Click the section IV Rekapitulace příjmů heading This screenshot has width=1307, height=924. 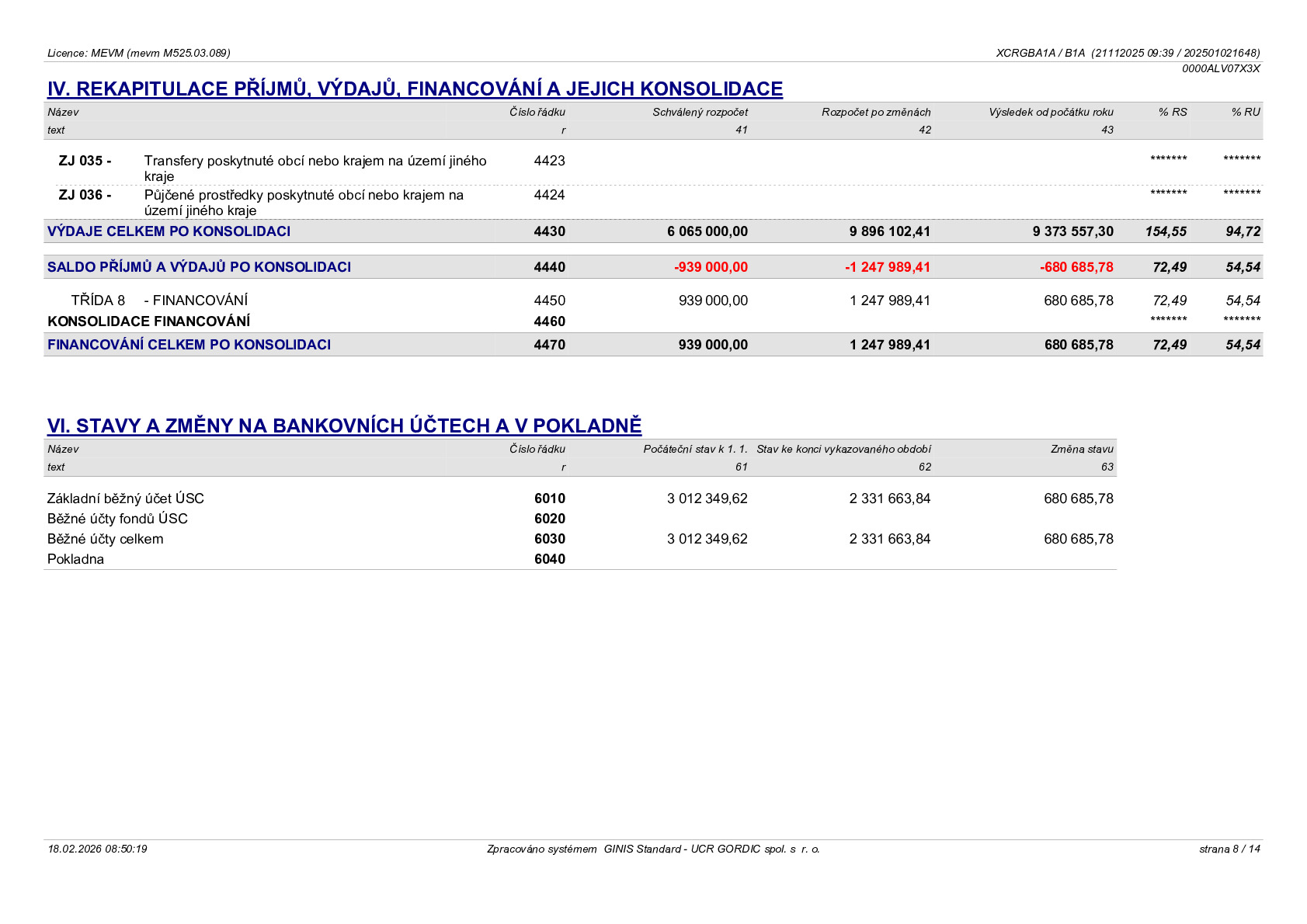coord(415,89)
